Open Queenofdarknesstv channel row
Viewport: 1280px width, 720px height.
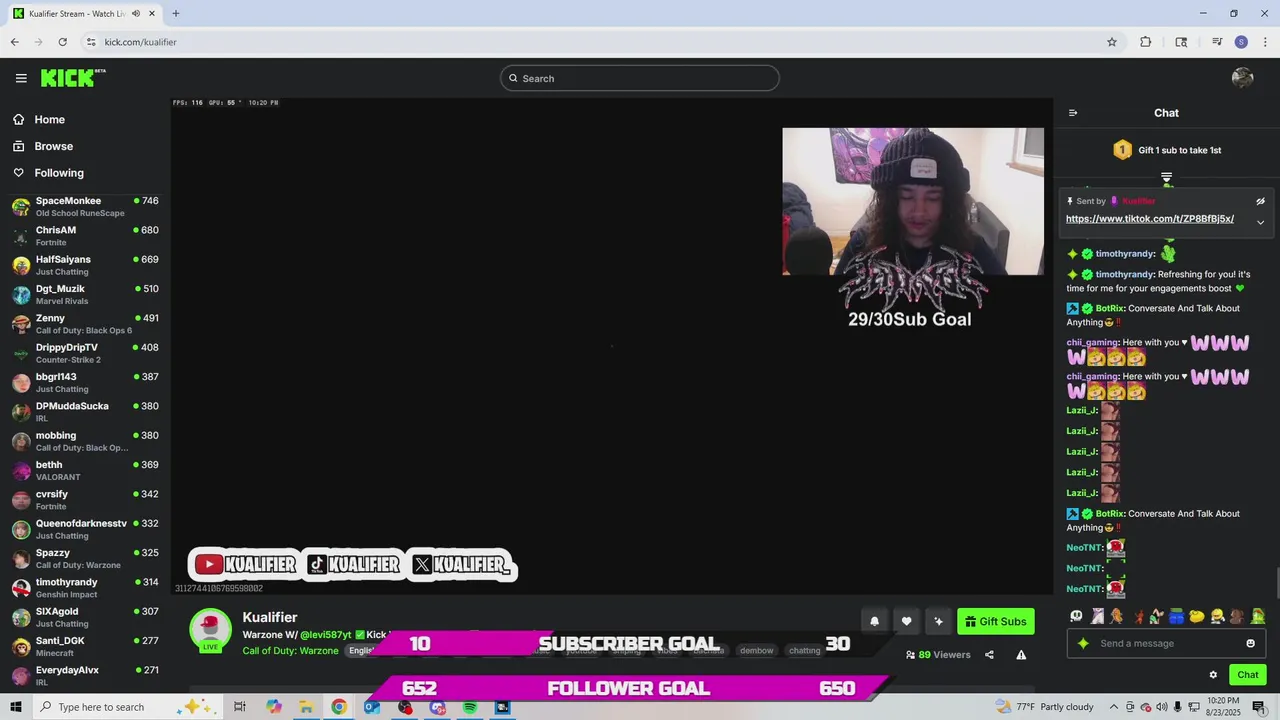(x=85, y=529)
